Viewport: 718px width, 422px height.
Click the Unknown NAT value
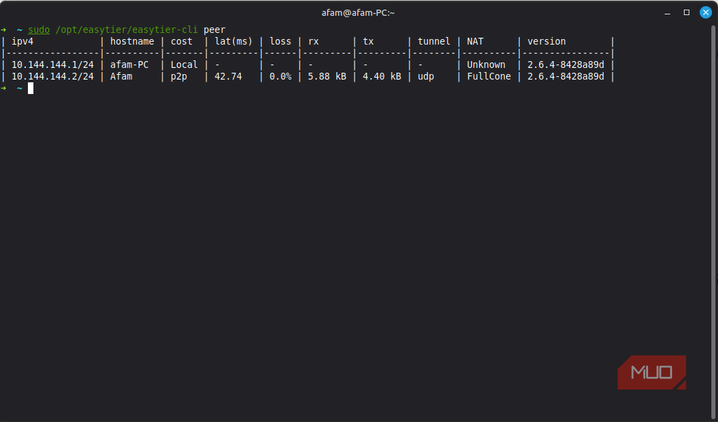(x=486, y=65)
